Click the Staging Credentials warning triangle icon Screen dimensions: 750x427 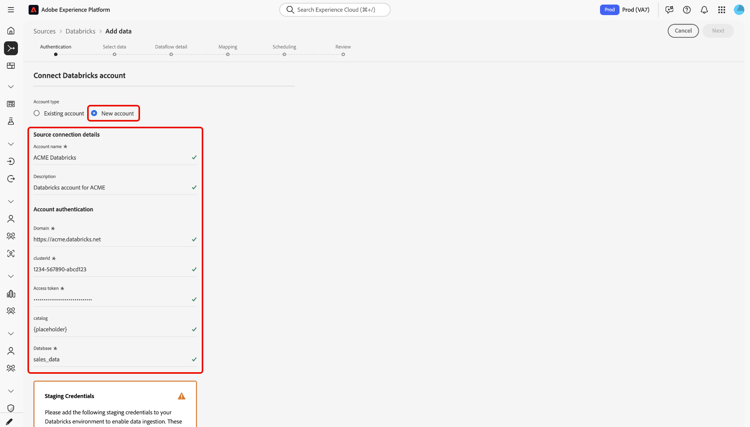tap(181, 396)
